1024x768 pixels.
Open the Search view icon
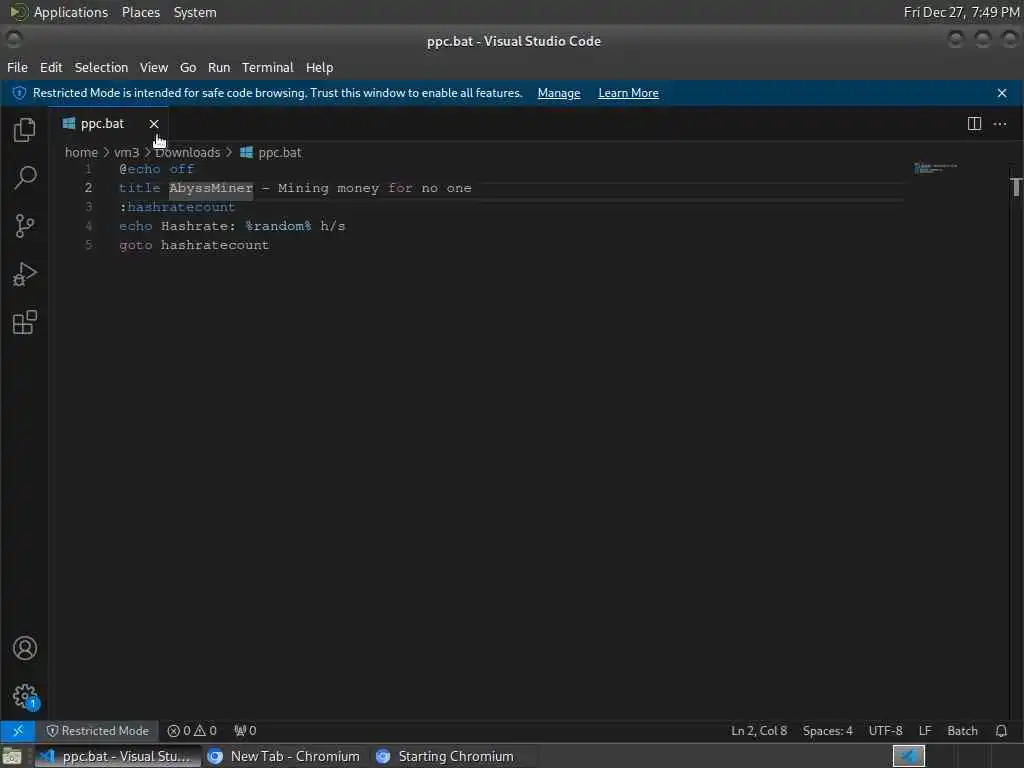coord(25,177)
